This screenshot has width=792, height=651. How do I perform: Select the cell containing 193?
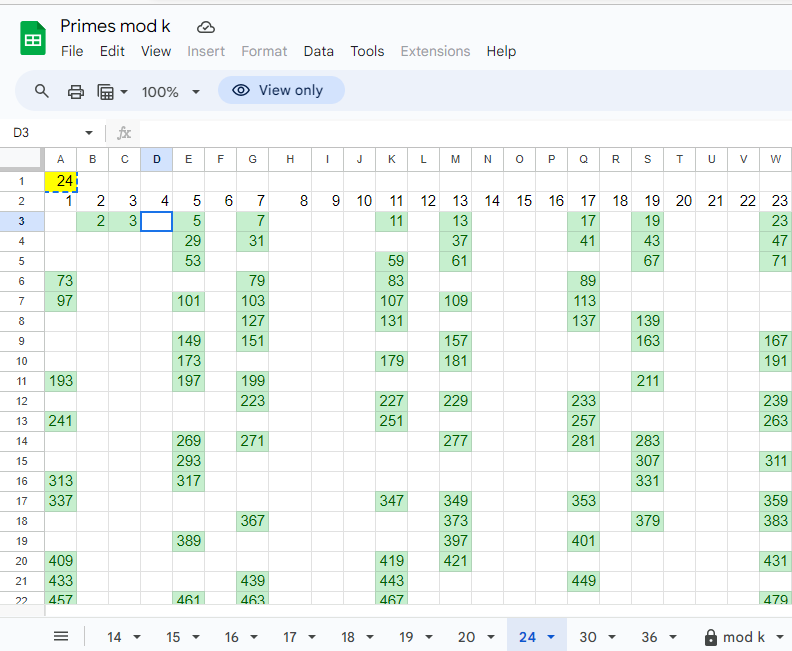point(61,381)
